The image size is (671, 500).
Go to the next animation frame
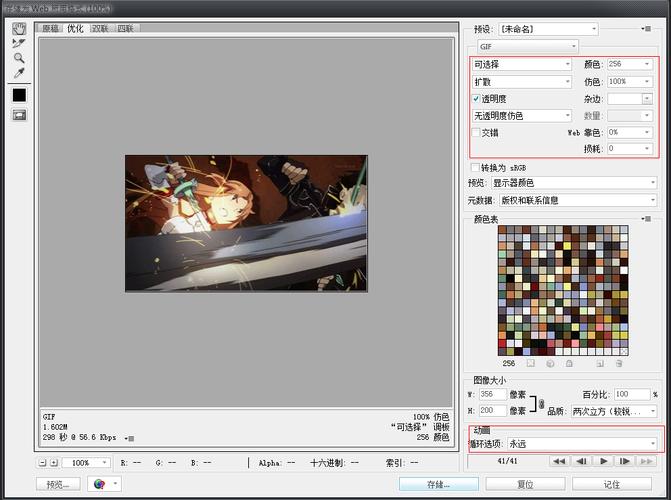pyautogui.click(x=625, y=461)
